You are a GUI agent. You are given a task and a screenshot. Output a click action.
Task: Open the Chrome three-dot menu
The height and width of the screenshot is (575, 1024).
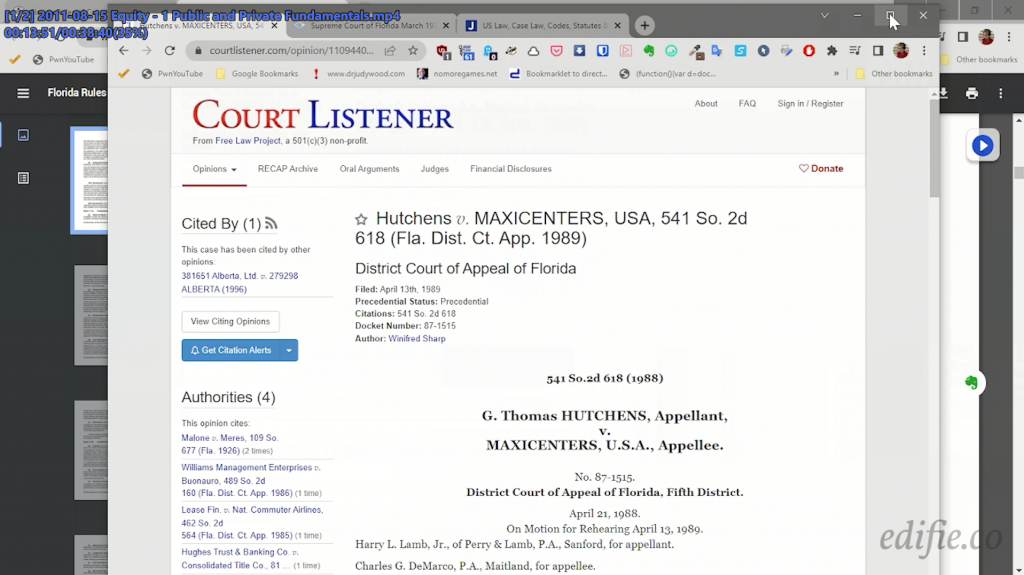point(924,51)
